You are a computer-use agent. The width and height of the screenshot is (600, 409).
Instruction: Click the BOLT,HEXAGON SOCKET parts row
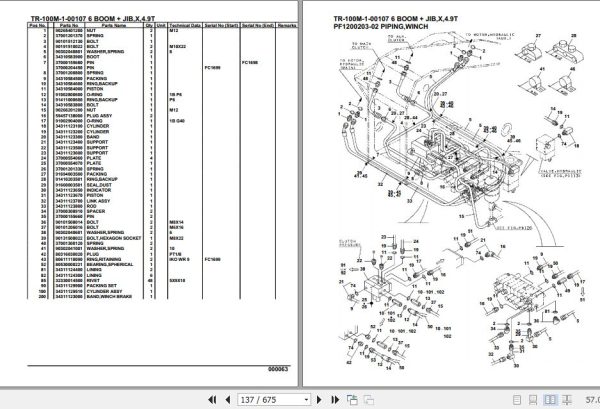point(162,238)
